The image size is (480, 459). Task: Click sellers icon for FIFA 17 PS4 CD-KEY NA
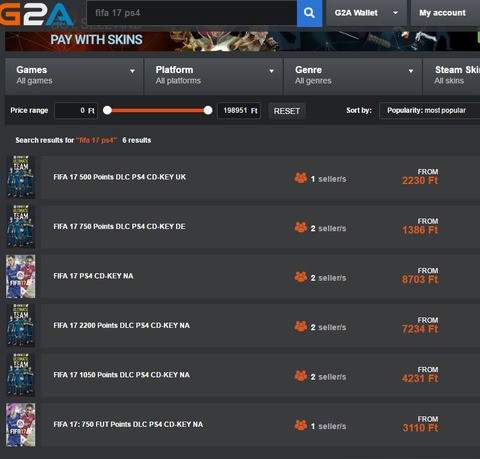301,277
